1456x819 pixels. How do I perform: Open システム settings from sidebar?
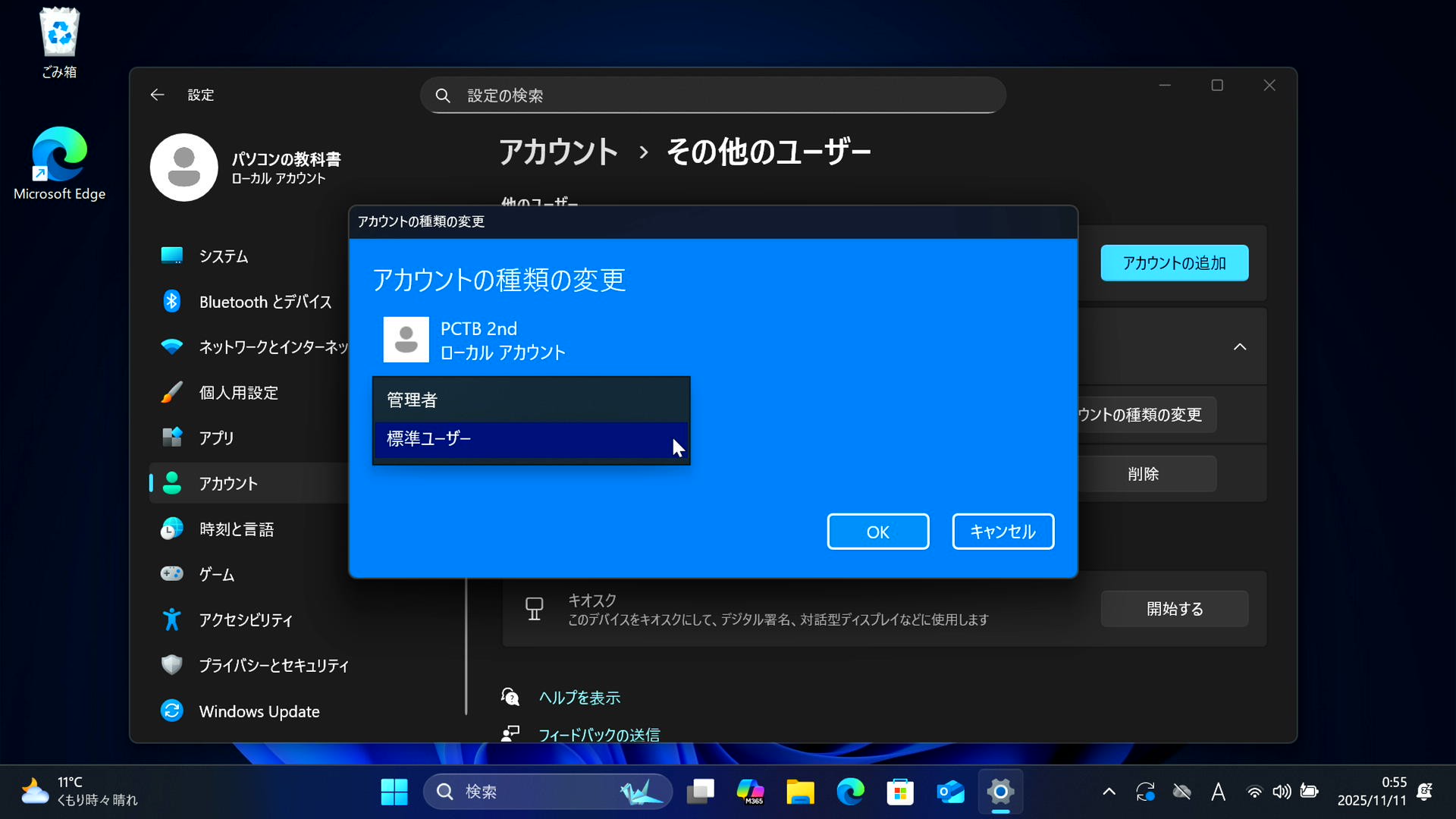223,256
